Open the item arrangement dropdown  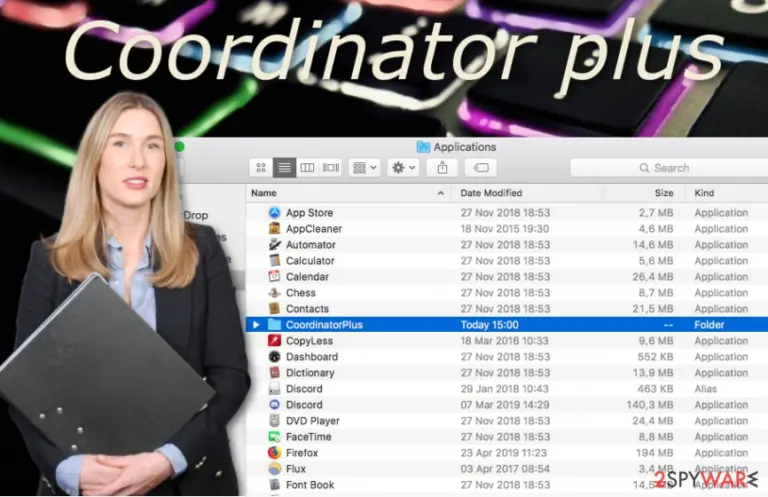pyautogui.click(x=364, y=168)
